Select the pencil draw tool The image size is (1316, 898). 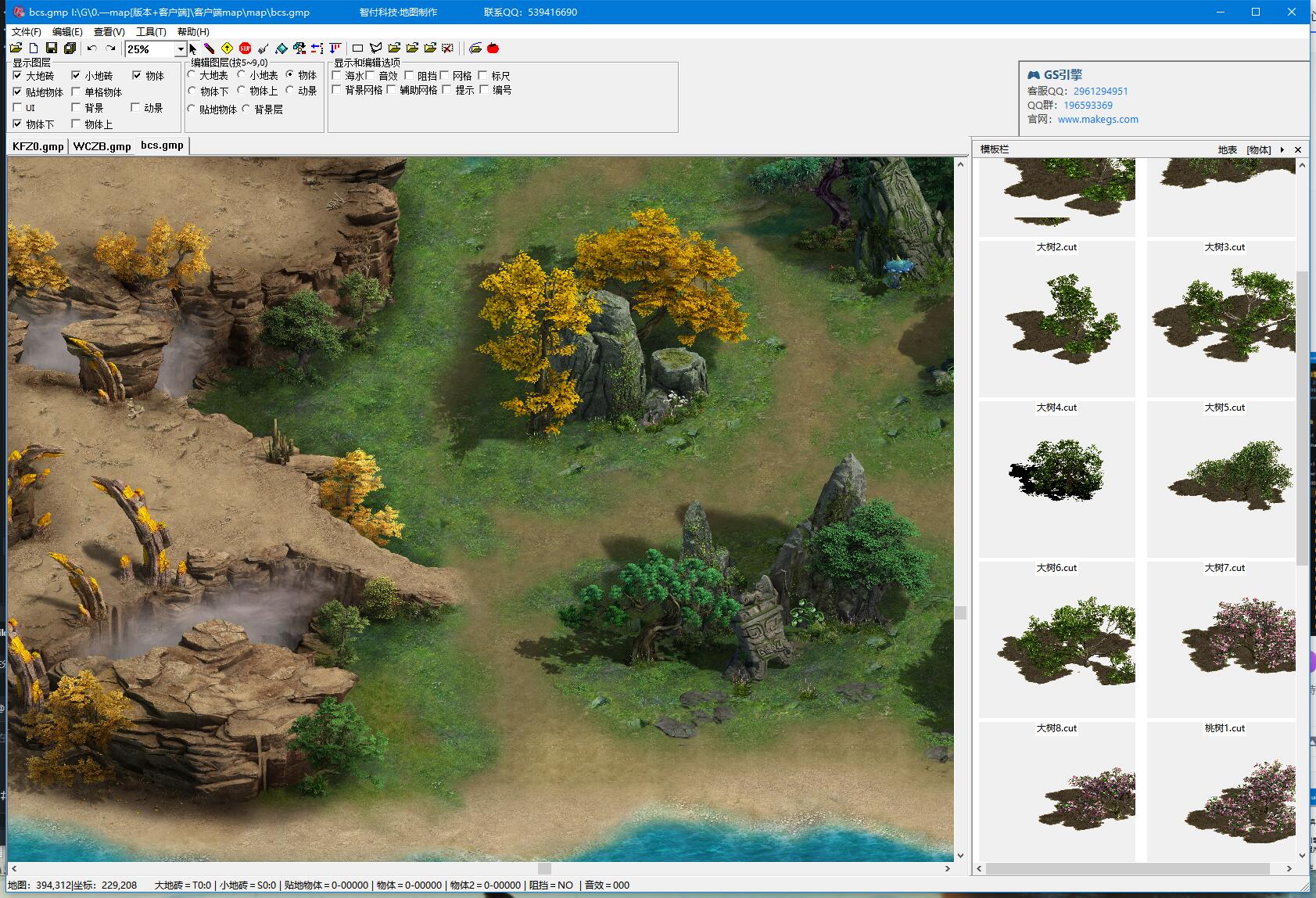(x=209, y=48)
